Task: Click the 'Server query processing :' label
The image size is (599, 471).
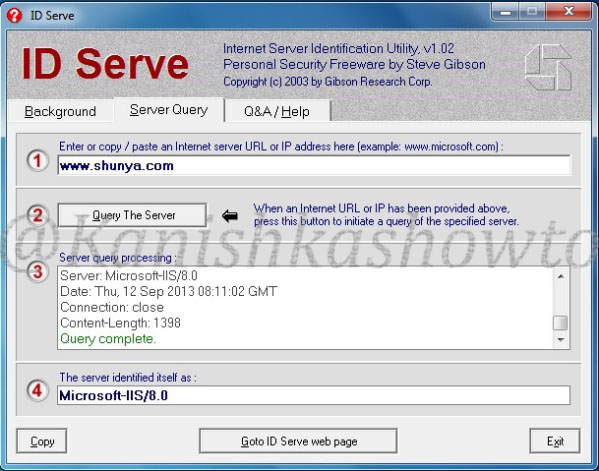Action: [118, 258]
